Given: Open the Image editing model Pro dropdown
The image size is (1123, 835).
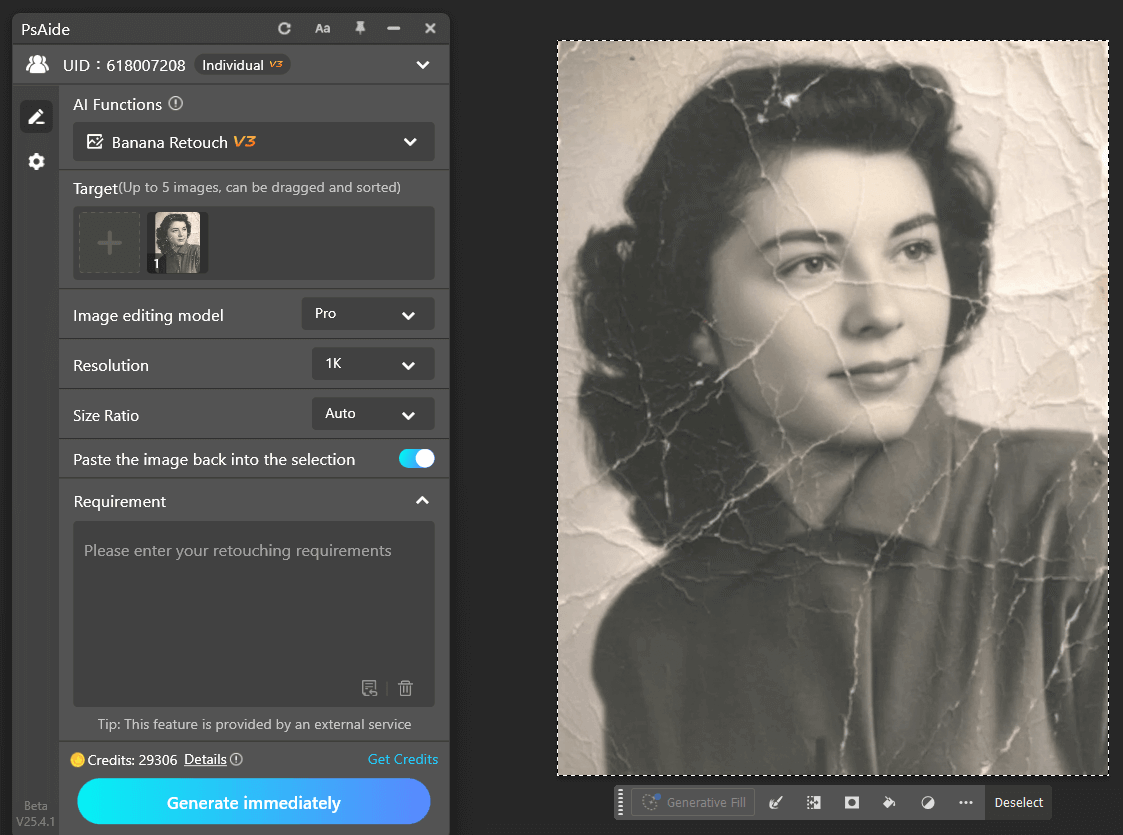Looking at the screenshot, I should click(x=367, y=313).
